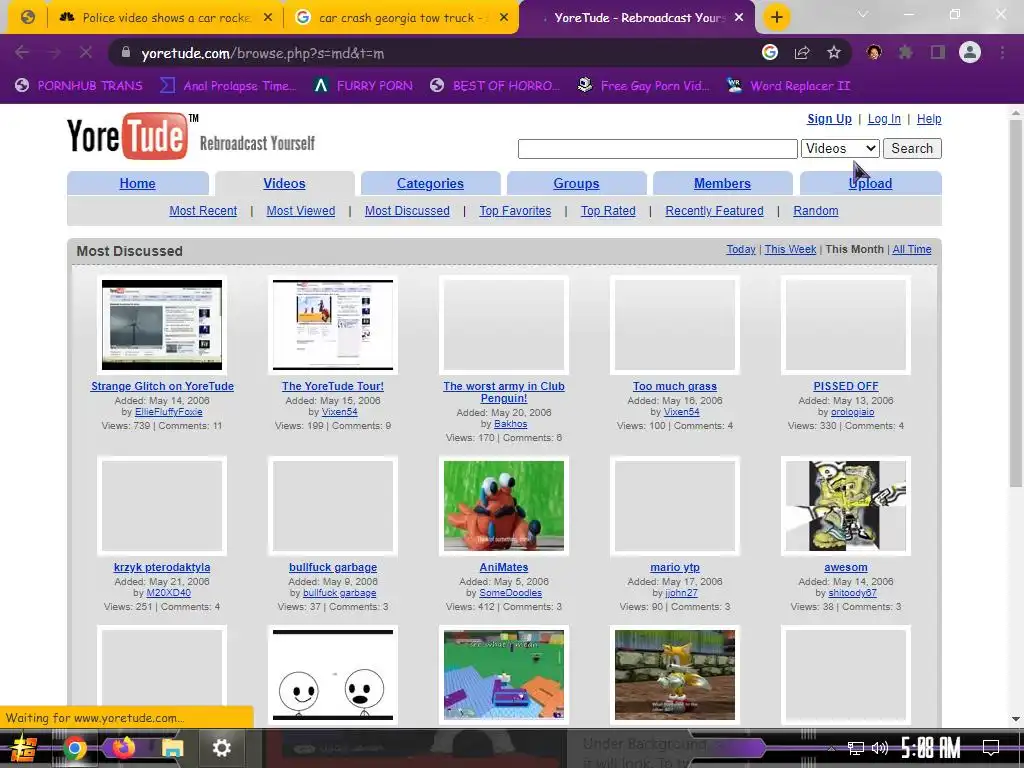Viewport: 1024px width, 768px height.
Task: Click the Log In link
Action: pyautogui.click(x=884, y=119)
